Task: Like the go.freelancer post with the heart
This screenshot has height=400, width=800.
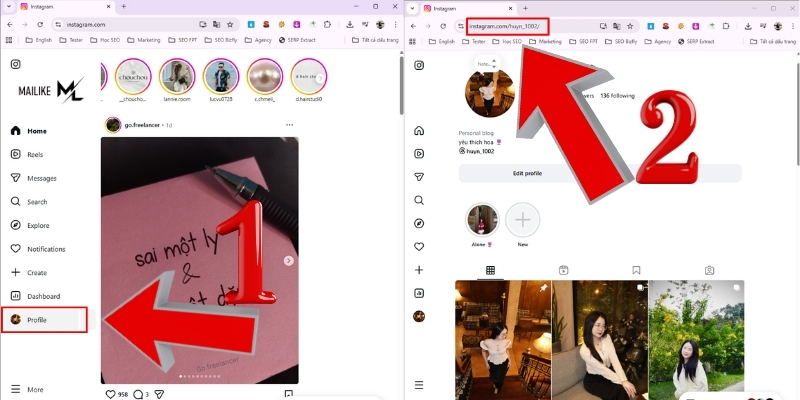Action: 110,394
